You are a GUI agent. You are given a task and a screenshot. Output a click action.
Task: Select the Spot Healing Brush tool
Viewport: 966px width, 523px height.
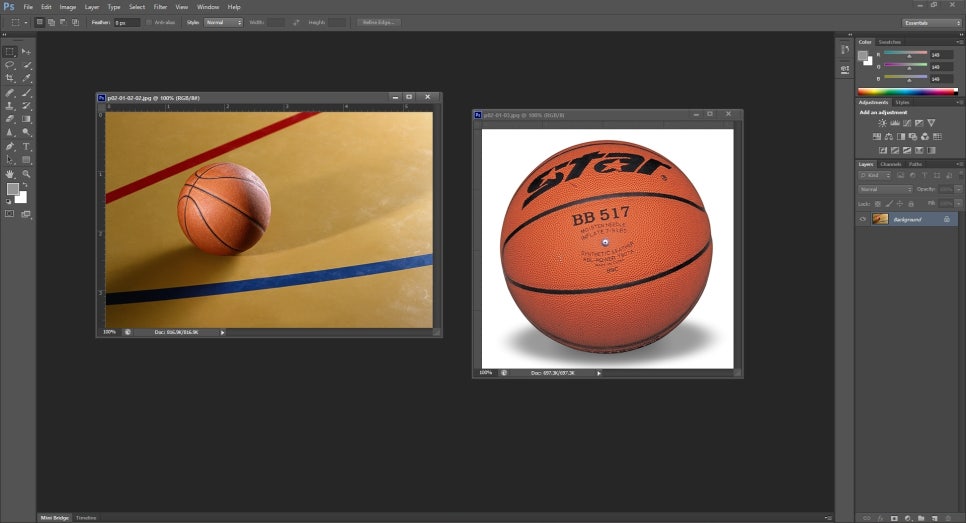coord(10,93)
